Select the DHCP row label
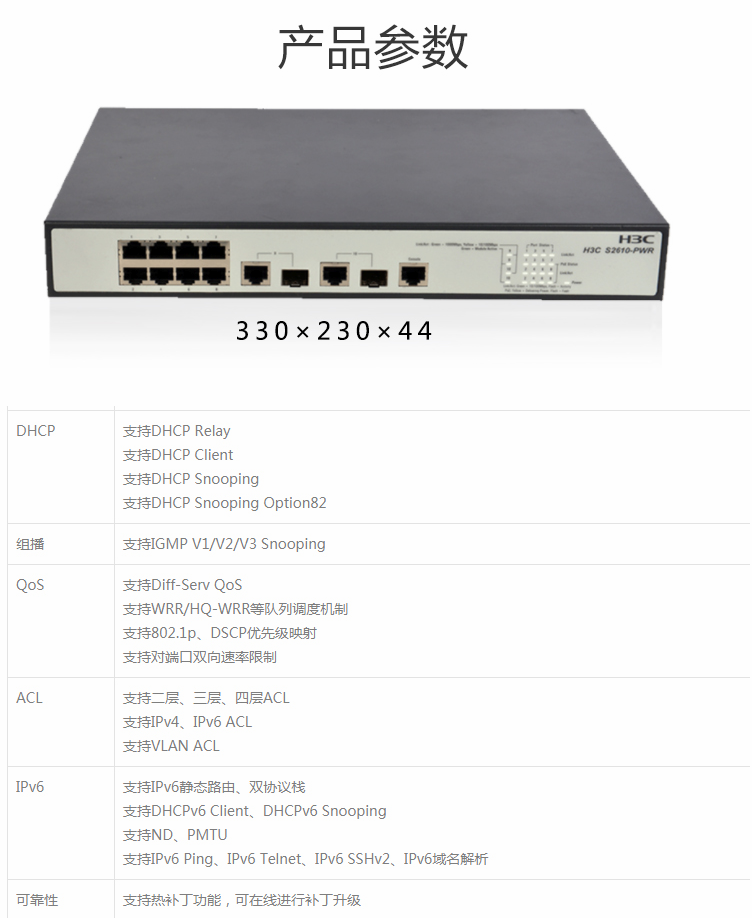The height and width of the screenshot is (918, 752). 36,431
